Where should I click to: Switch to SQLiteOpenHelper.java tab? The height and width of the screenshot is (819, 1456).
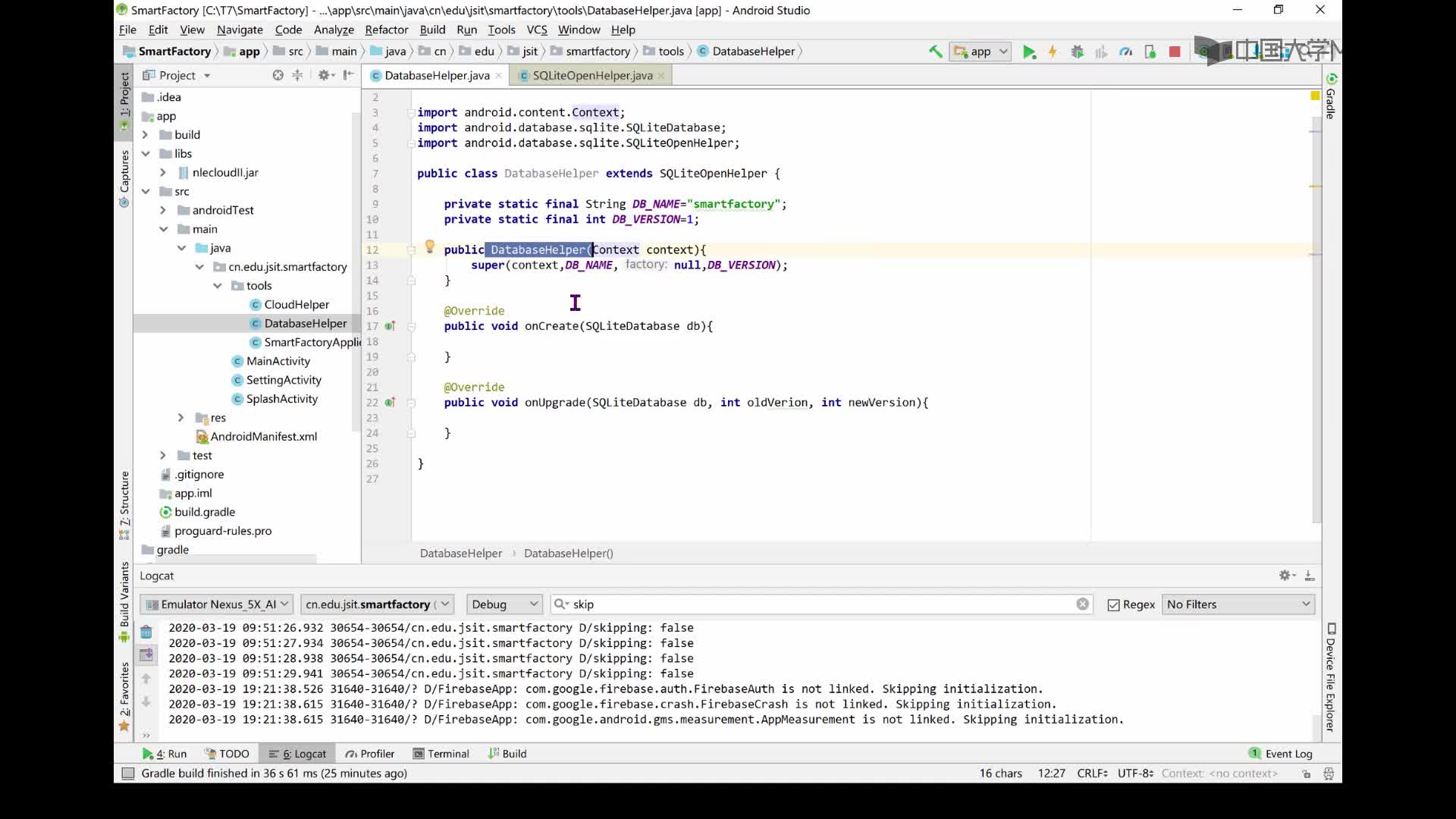[x=592, y=75]
